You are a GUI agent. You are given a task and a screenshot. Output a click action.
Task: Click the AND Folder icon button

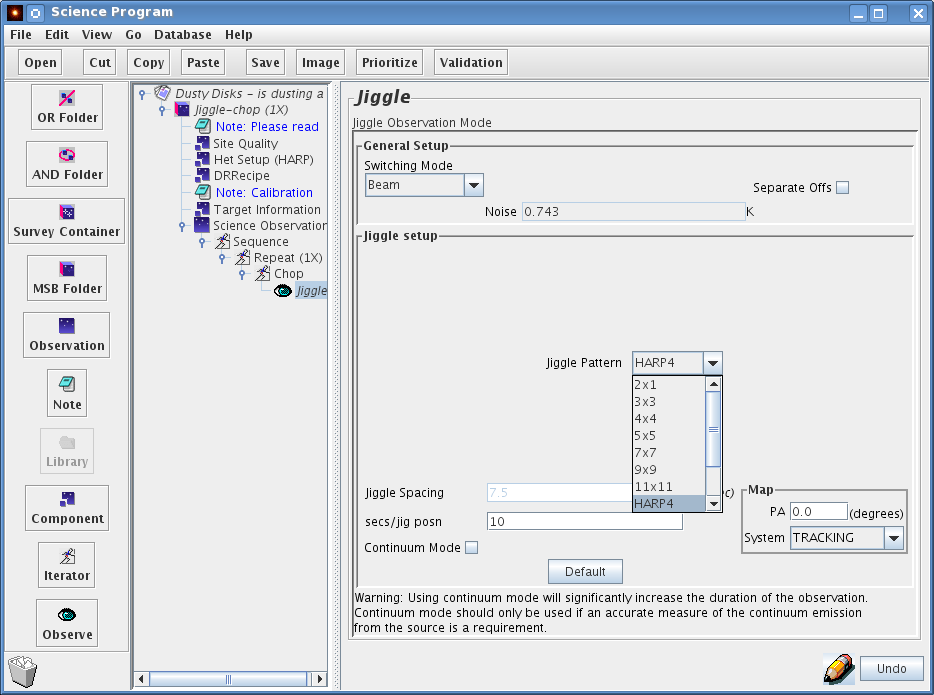coord(67,164)
